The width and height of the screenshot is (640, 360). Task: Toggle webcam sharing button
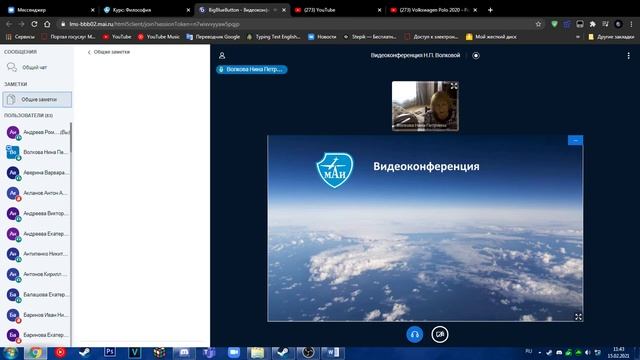pos(440,334)
